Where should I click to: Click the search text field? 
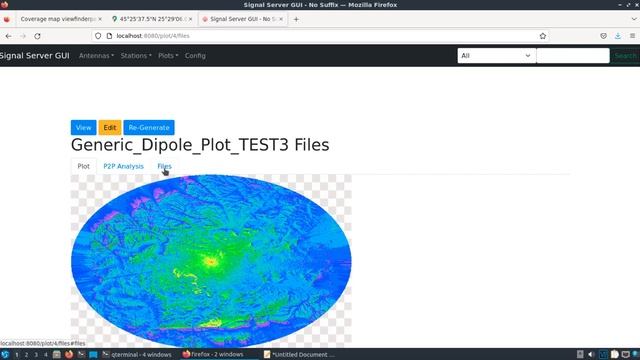pos(573,56)
